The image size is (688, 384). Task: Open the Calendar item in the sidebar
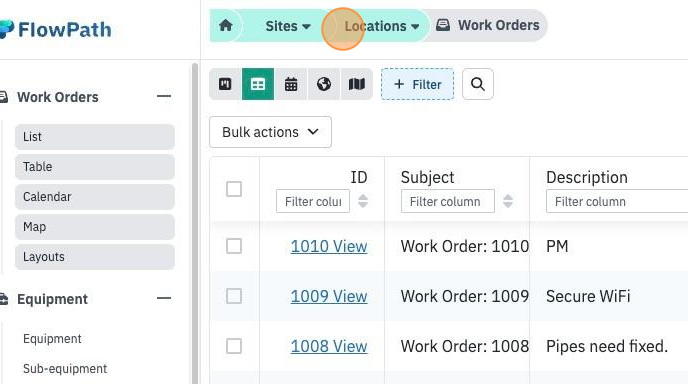pyautogui.click(x=95, y=197)
